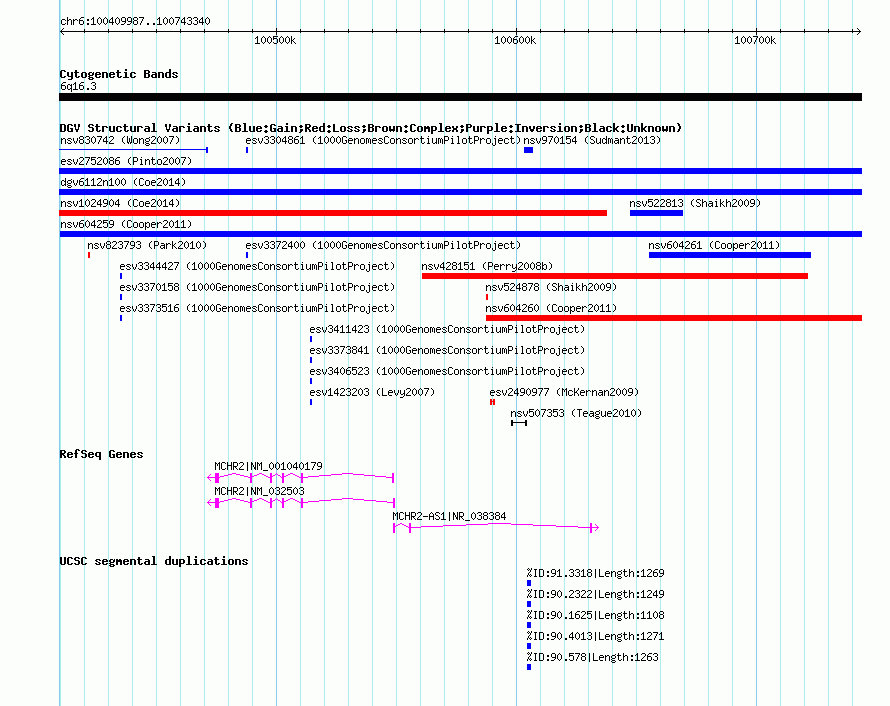This screenshot has width=890, height=706.
Task: Select the RefSeq Genes track title
Action: 102,454
